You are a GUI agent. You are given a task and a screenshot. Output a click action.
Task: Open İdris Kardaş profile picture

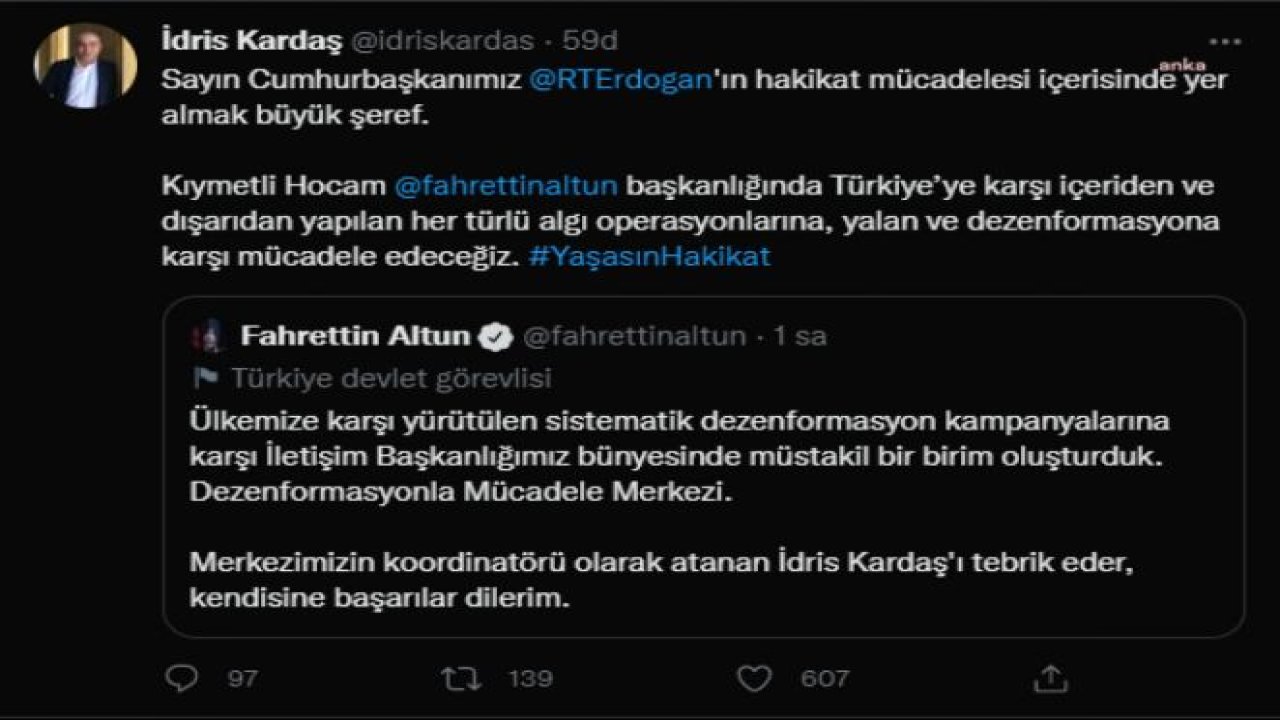84,66
